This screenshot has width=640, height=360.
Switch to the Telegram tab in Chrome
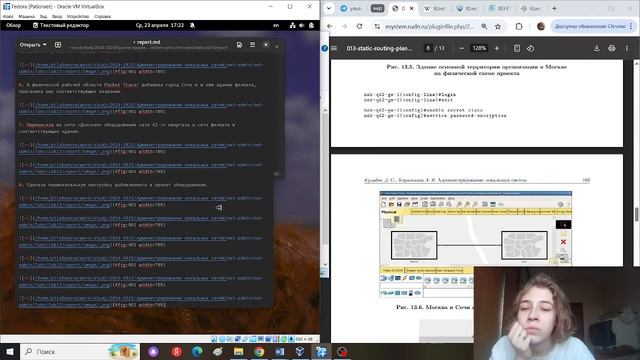[x=351, y=8]
